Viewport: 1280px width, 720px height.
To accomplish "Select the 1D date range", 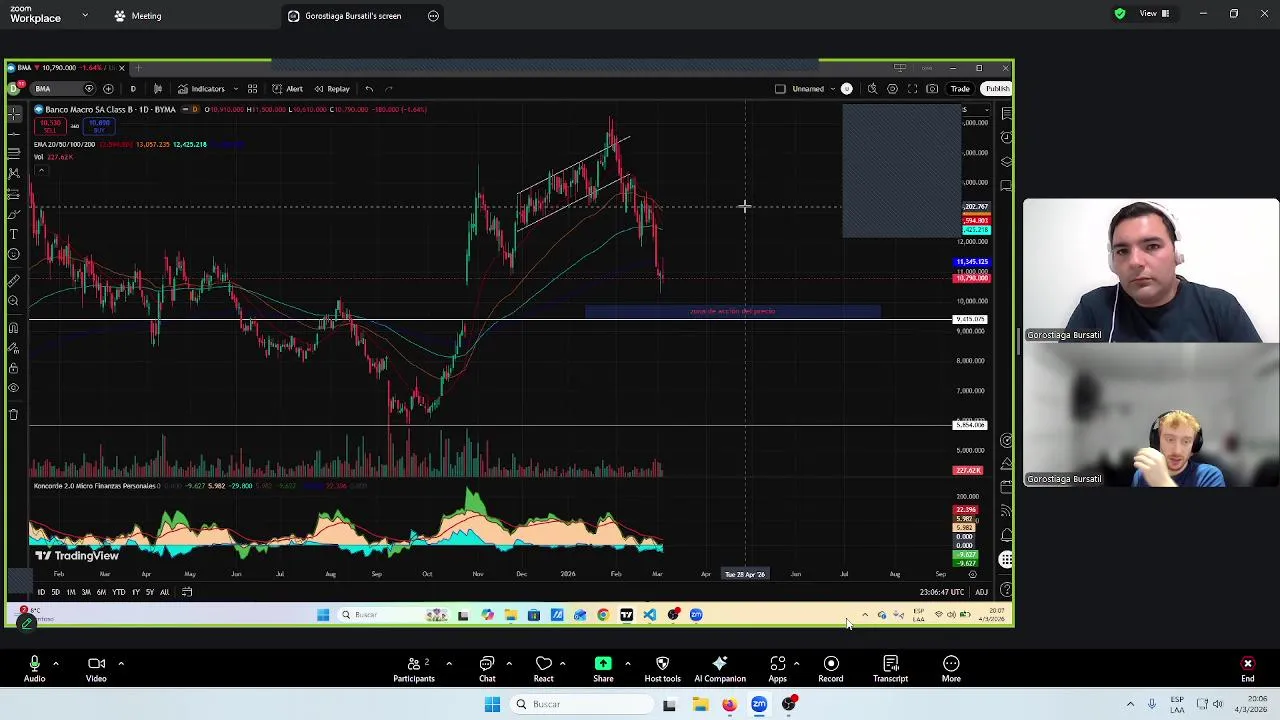I will 41,592.
